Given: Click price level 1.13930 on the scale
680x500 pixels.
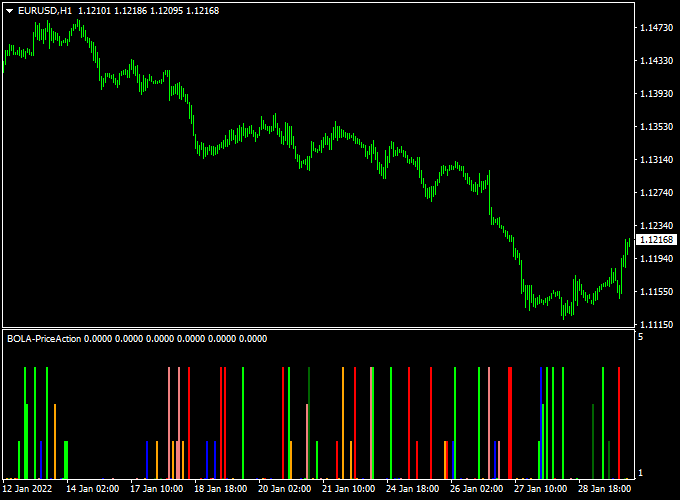Looking at the screenshot, I should tap(657, 94).
